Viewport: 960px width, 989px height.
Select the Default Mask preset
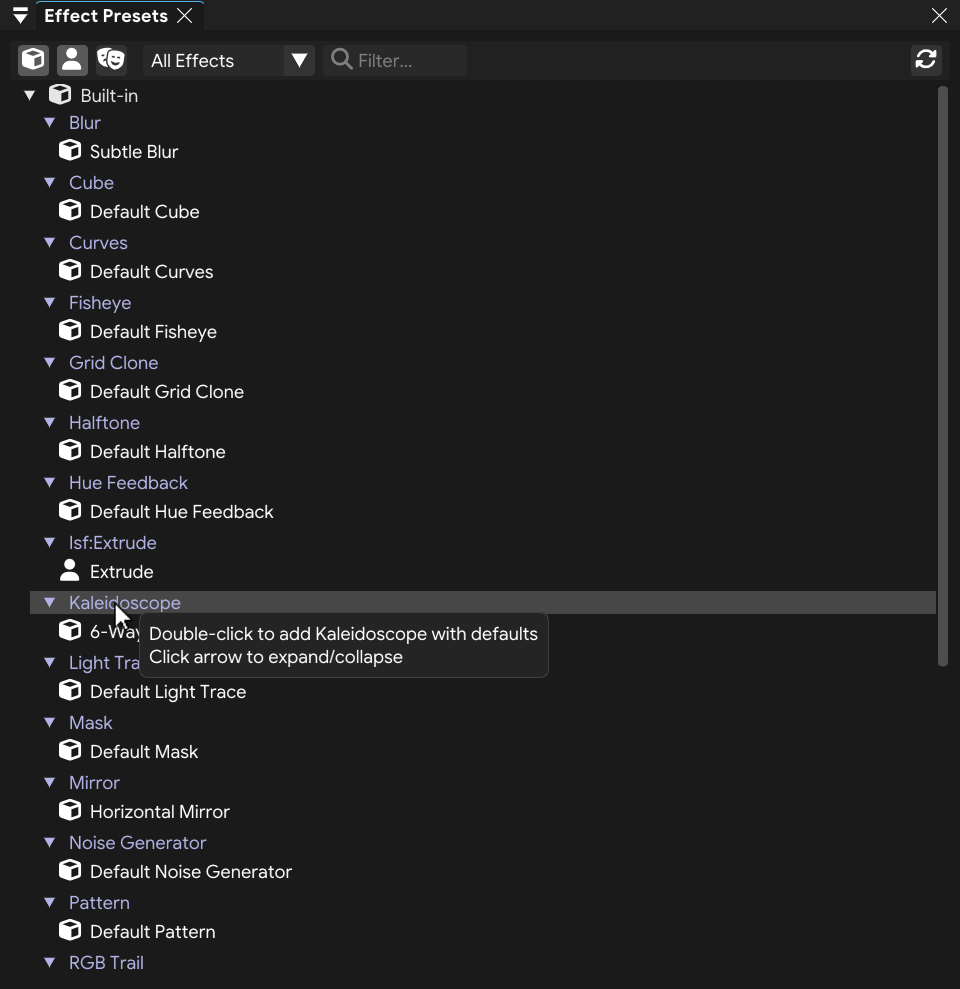point(144,752)
